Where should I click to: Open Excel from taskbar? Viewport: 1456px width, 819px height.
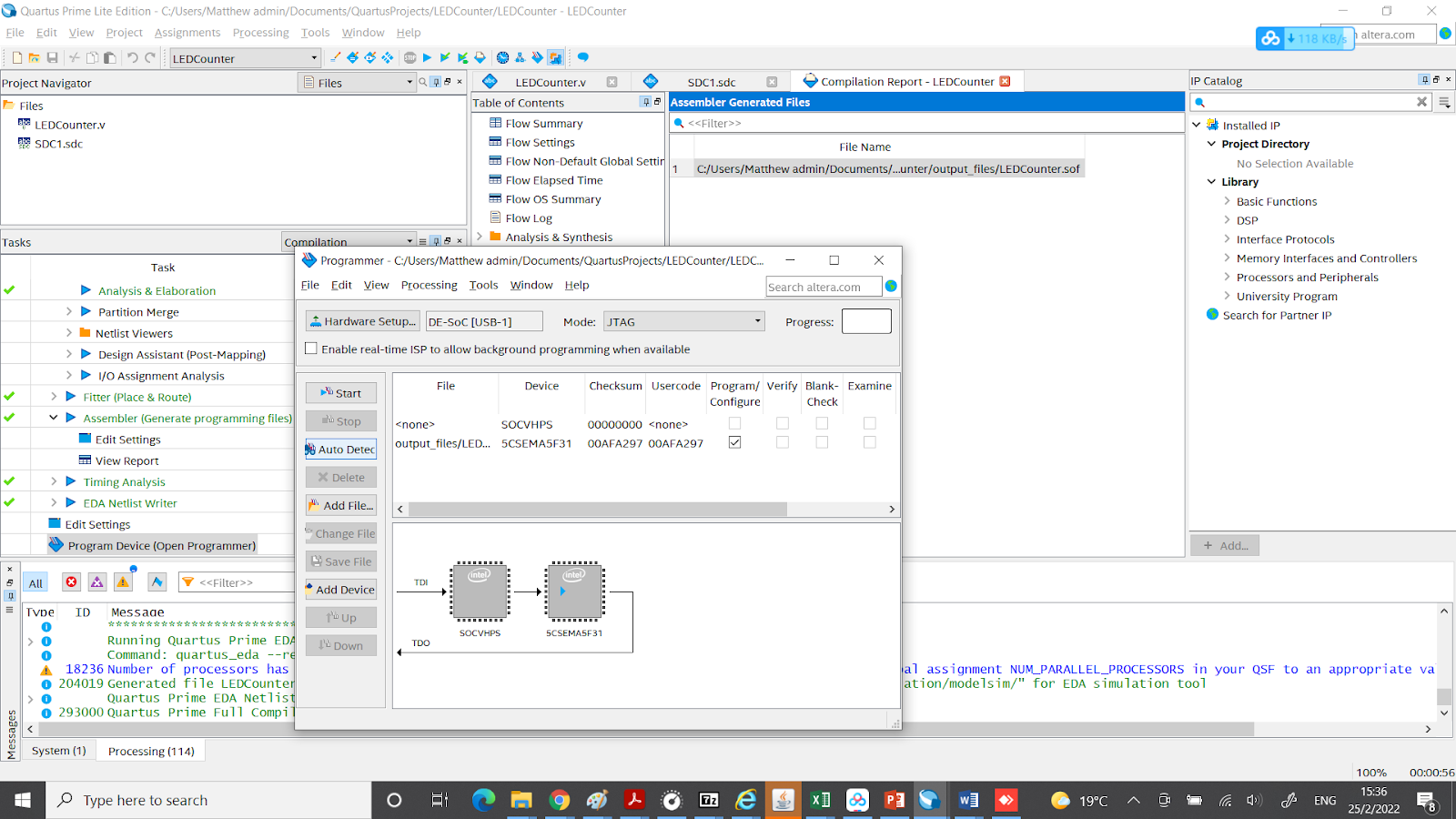[x=820, y=800]
